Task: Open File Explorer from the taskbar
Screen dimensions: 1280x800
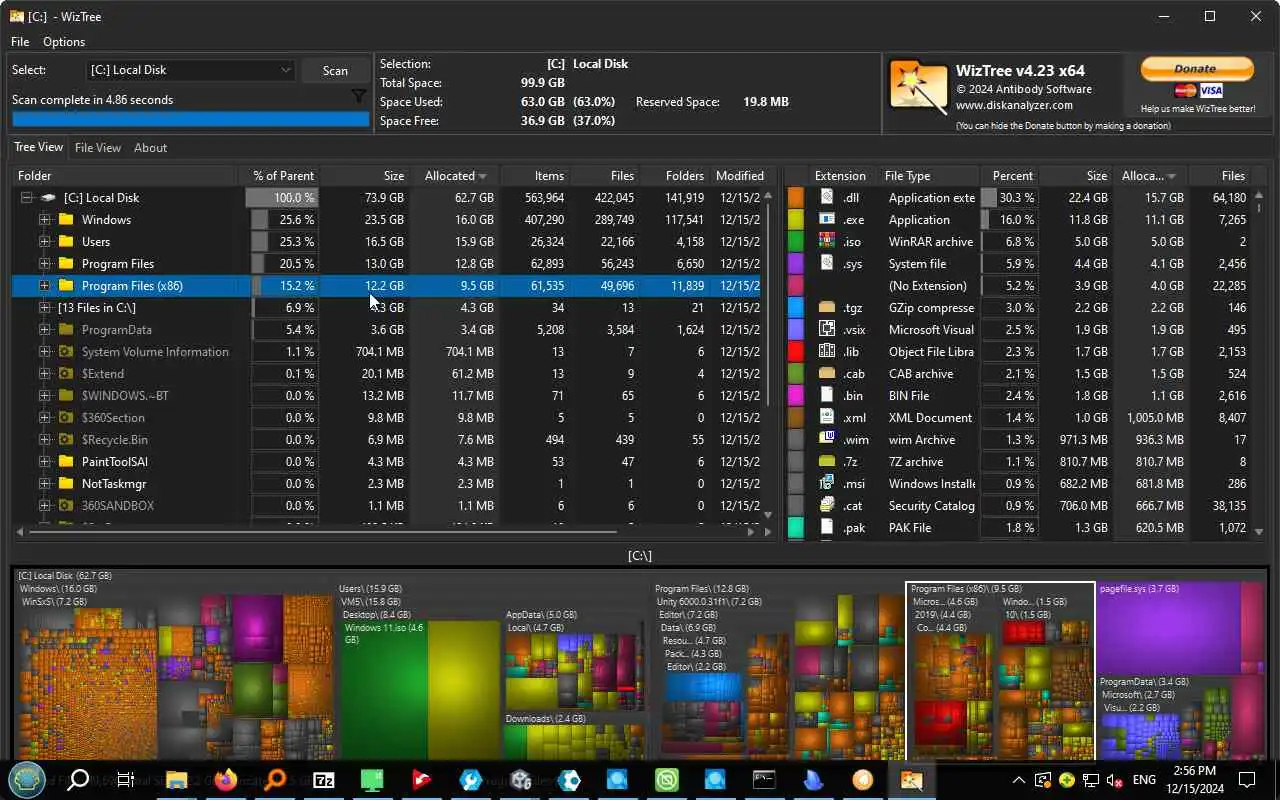Action: coord(177,780)
